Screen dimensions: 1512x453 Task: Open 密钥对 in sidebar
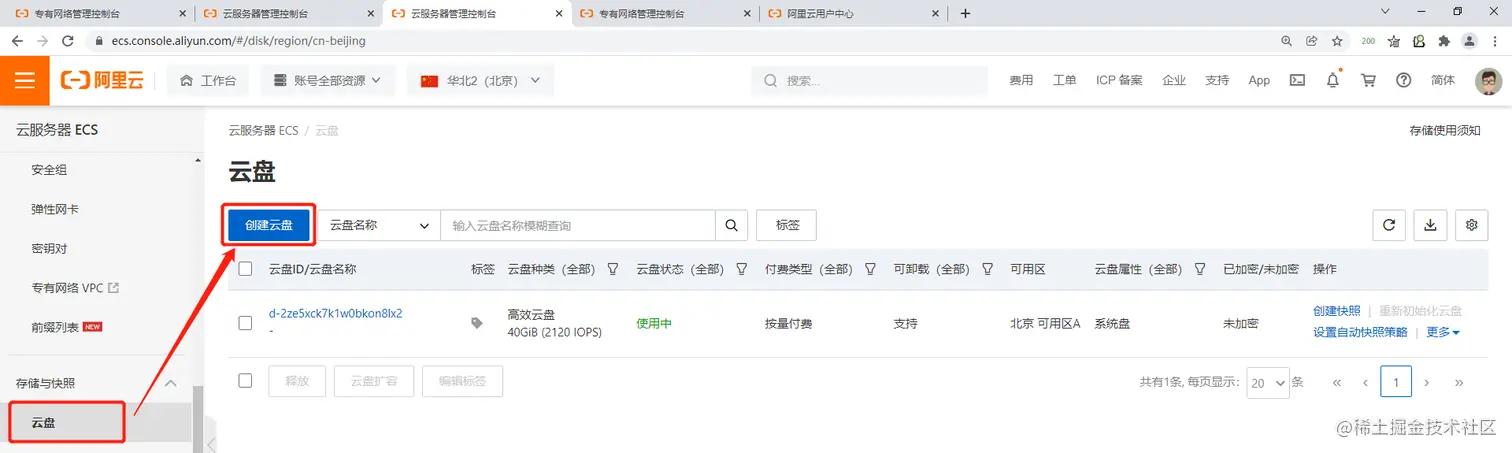pyautogui.click(x=49, y=248)
